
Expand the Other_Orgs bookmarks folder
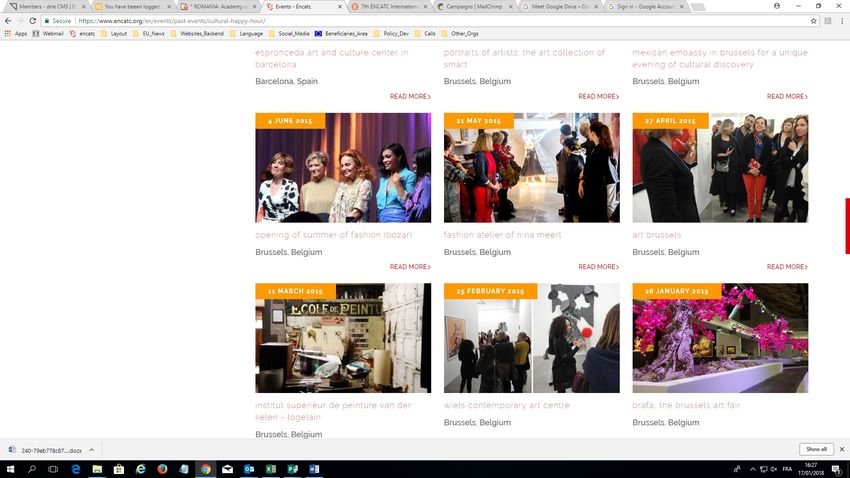460,34
